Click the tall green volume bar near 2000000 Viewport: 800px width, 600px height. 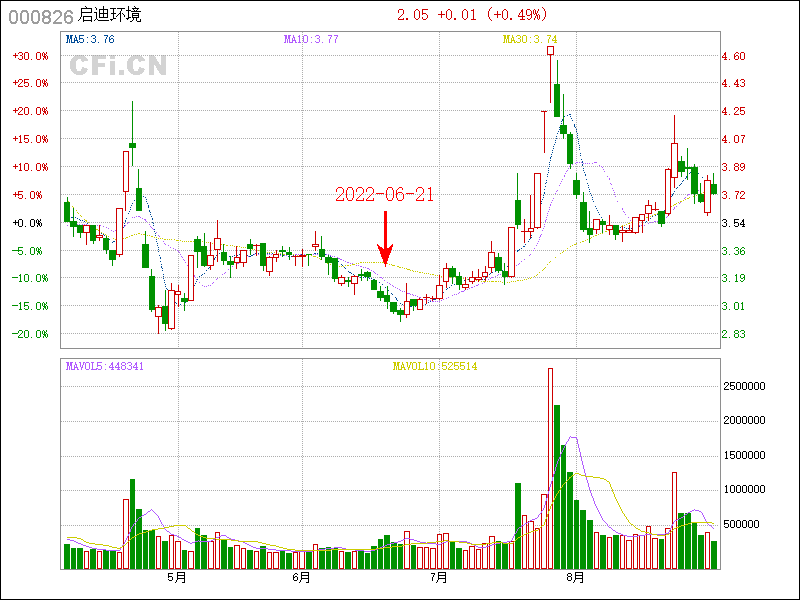(x=557, y=487)
